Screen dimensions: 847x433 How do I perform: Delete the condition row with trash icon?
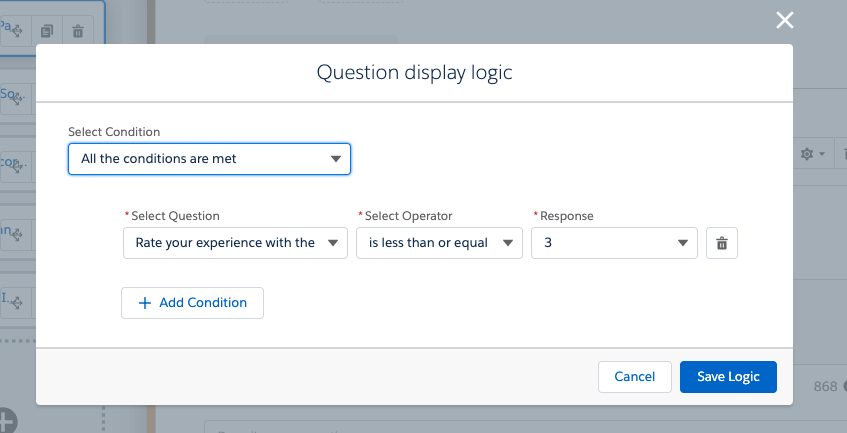pyautogui.click(x=722, y=243)
